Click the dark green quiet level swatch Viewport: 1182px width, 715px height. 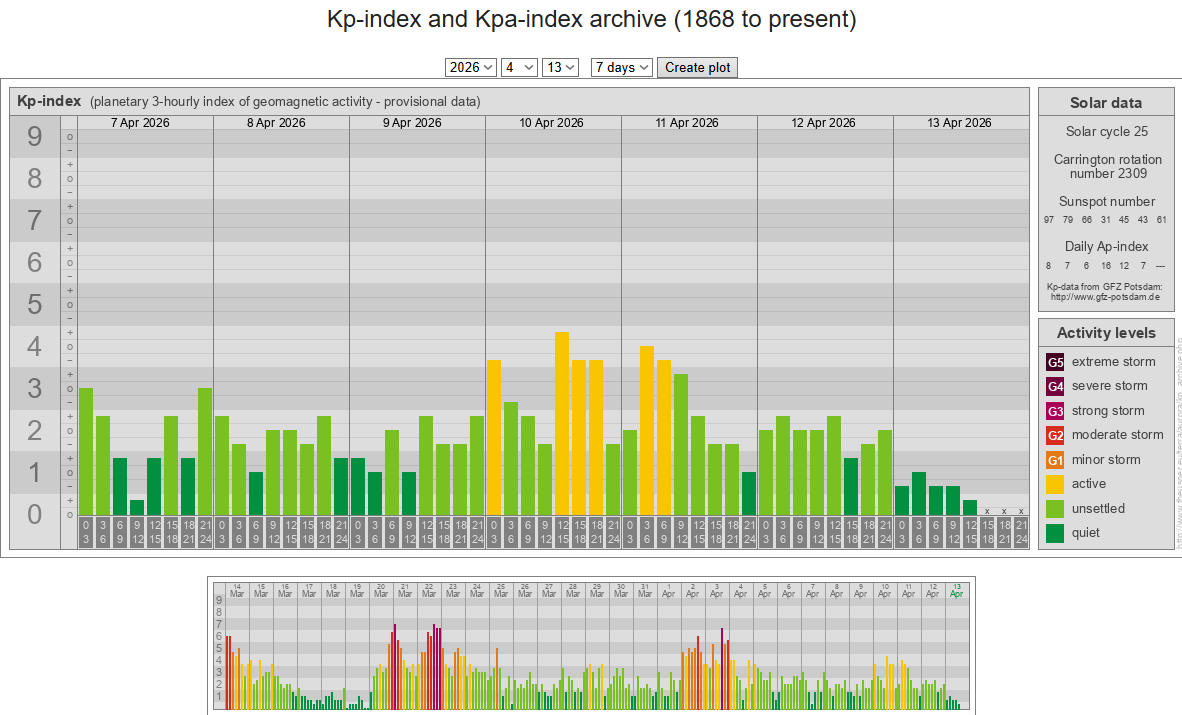point(1055,533)
